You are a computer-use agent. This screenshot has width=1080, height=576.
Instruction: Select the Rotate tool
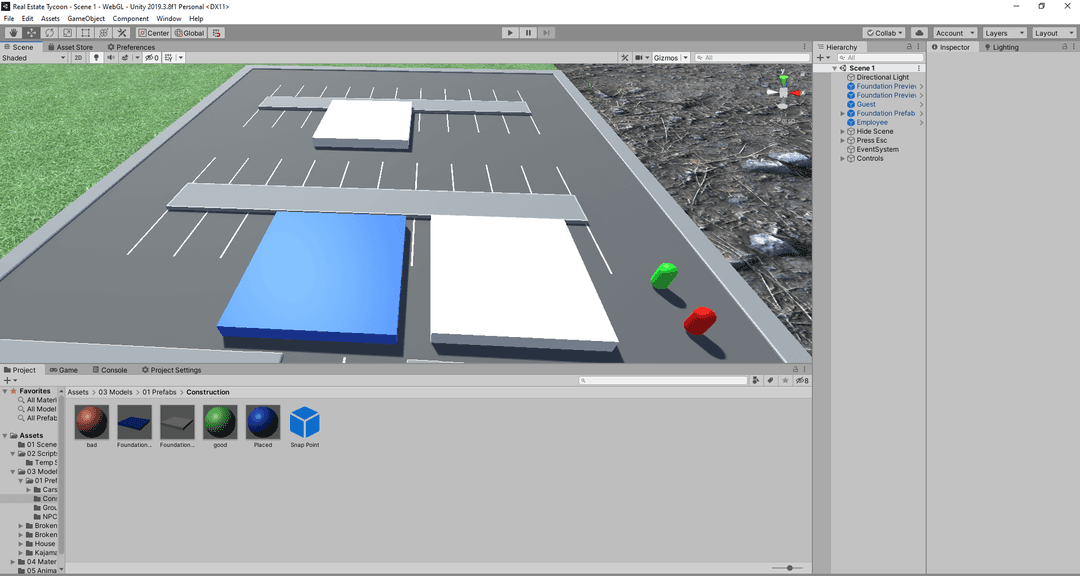coord(50,33)
